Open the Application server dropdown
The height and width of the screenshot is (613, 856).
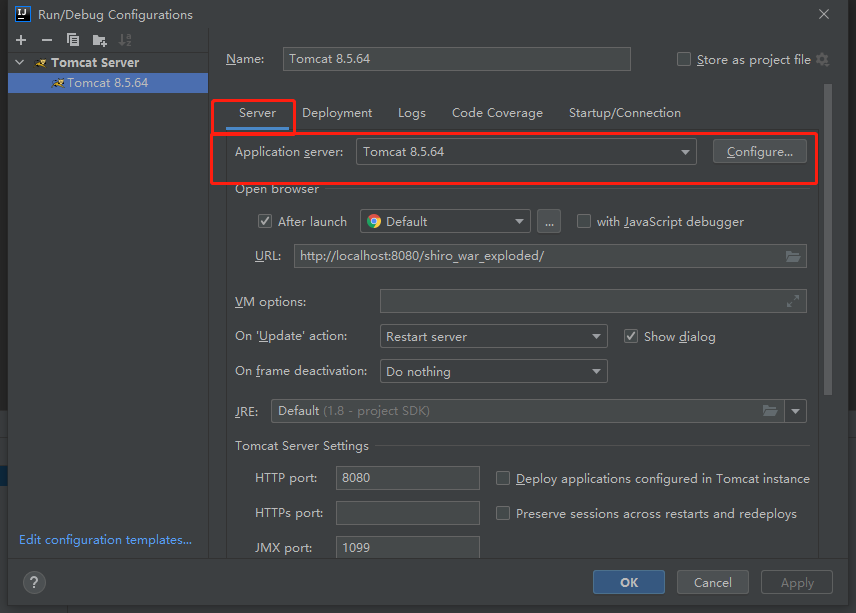(x=685, y=151)
